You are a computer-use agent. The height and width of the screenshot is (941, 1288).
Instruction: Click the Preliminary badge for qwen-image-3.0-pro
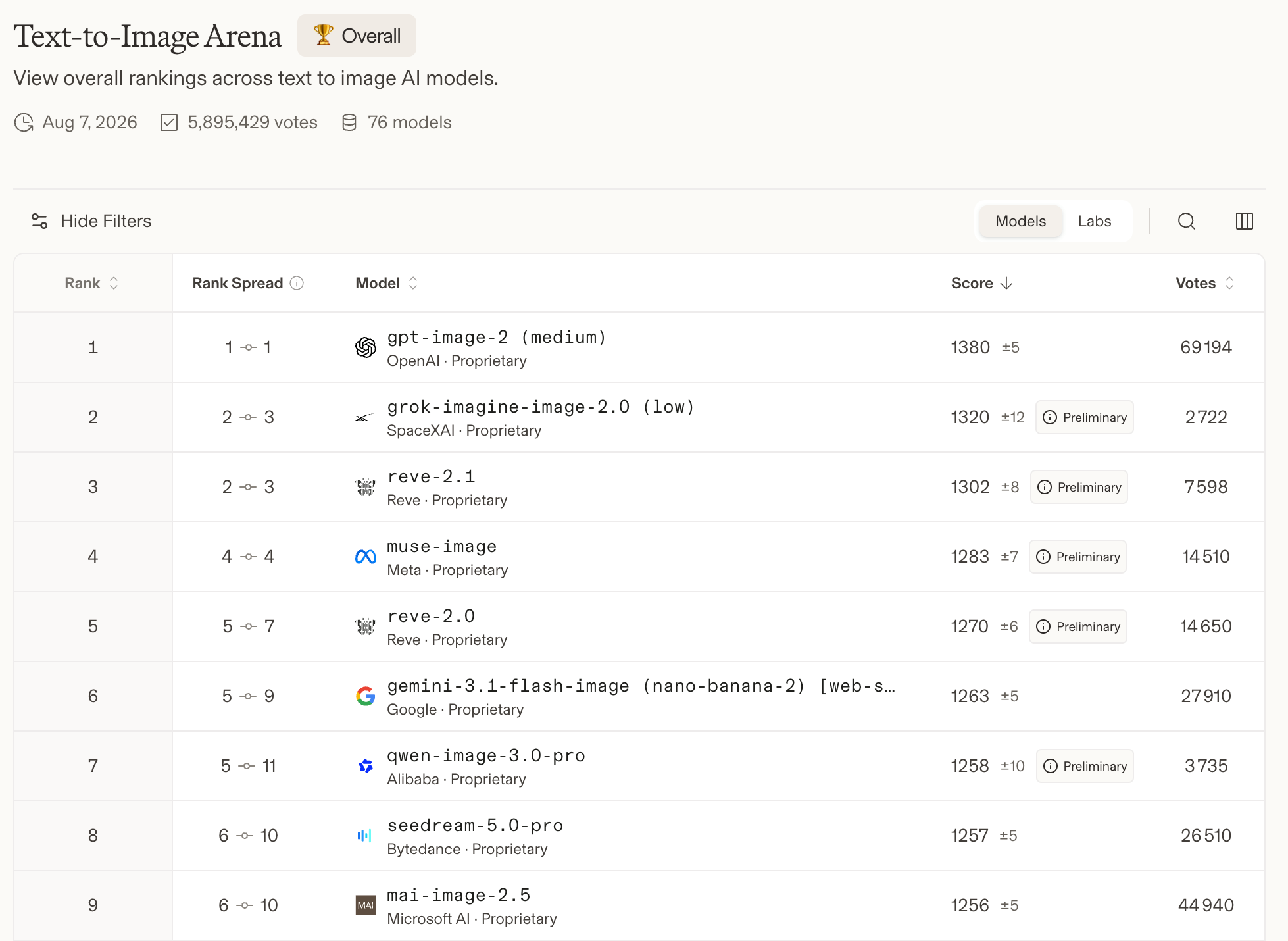pyautogui.click(x=1085, y=766)
